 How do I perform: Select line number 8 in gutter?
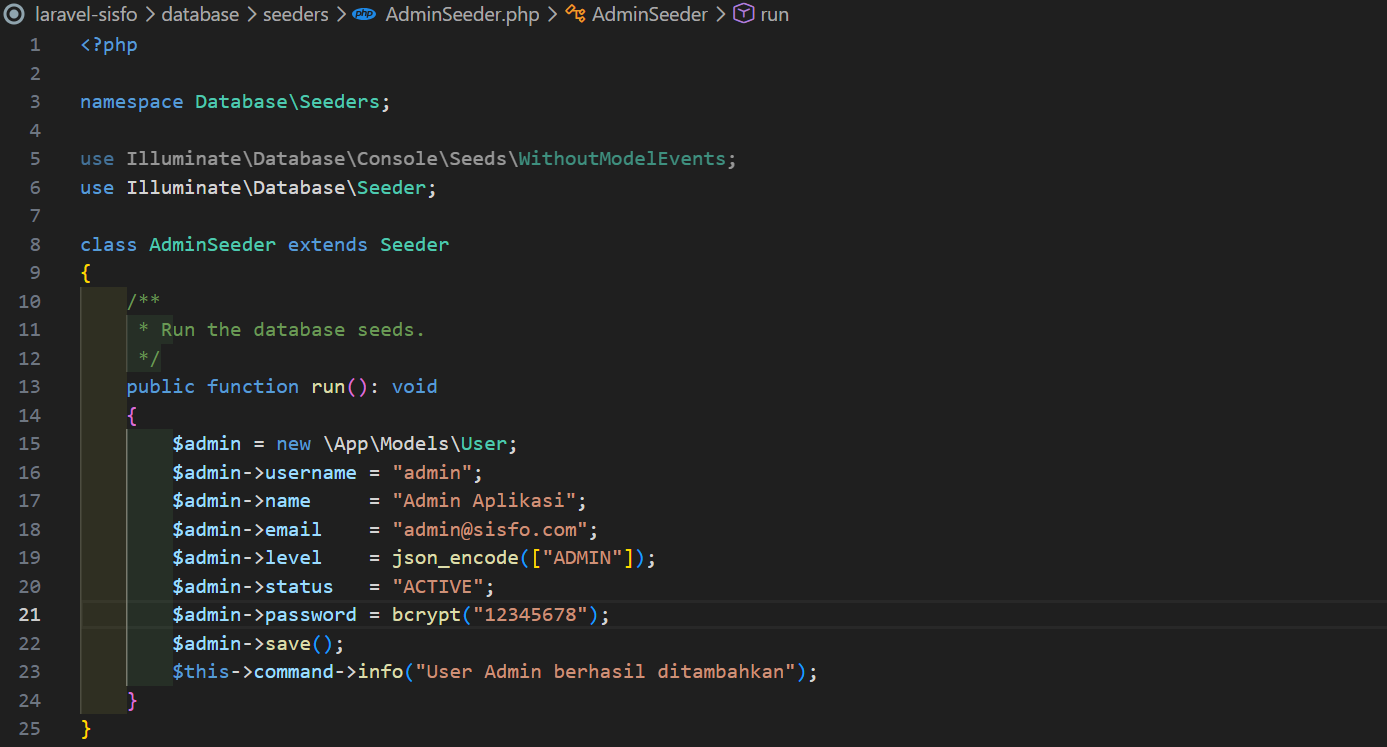tap(35, 244)
